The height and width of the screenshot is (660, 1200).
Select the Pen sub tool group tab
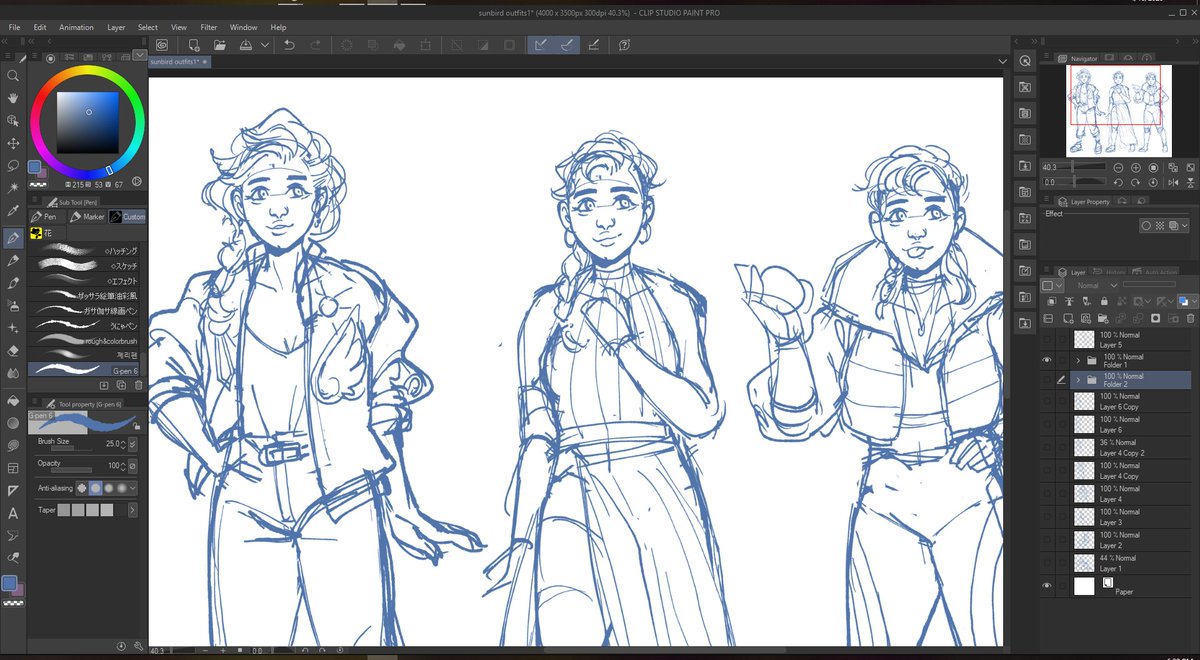click(x=46, y=216)
